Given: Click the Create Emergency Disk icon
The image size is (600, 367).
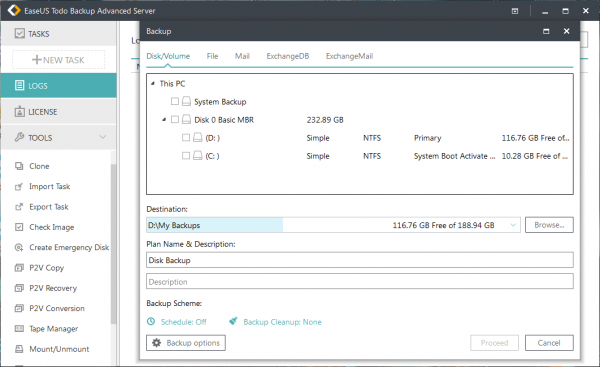Looking at the screenshot, I should (x=19, y=247).
